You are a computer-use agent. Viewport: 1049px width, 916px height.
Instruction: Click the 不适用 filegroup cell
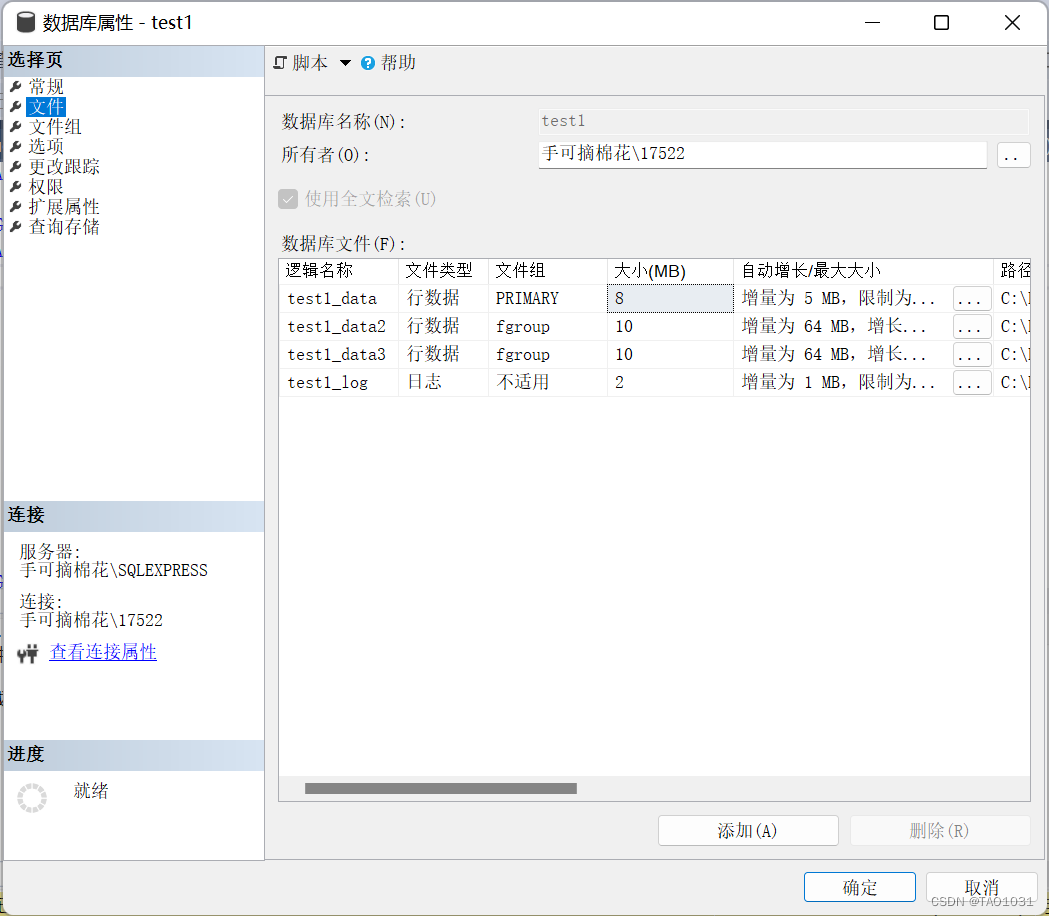(x=548, y=383)
